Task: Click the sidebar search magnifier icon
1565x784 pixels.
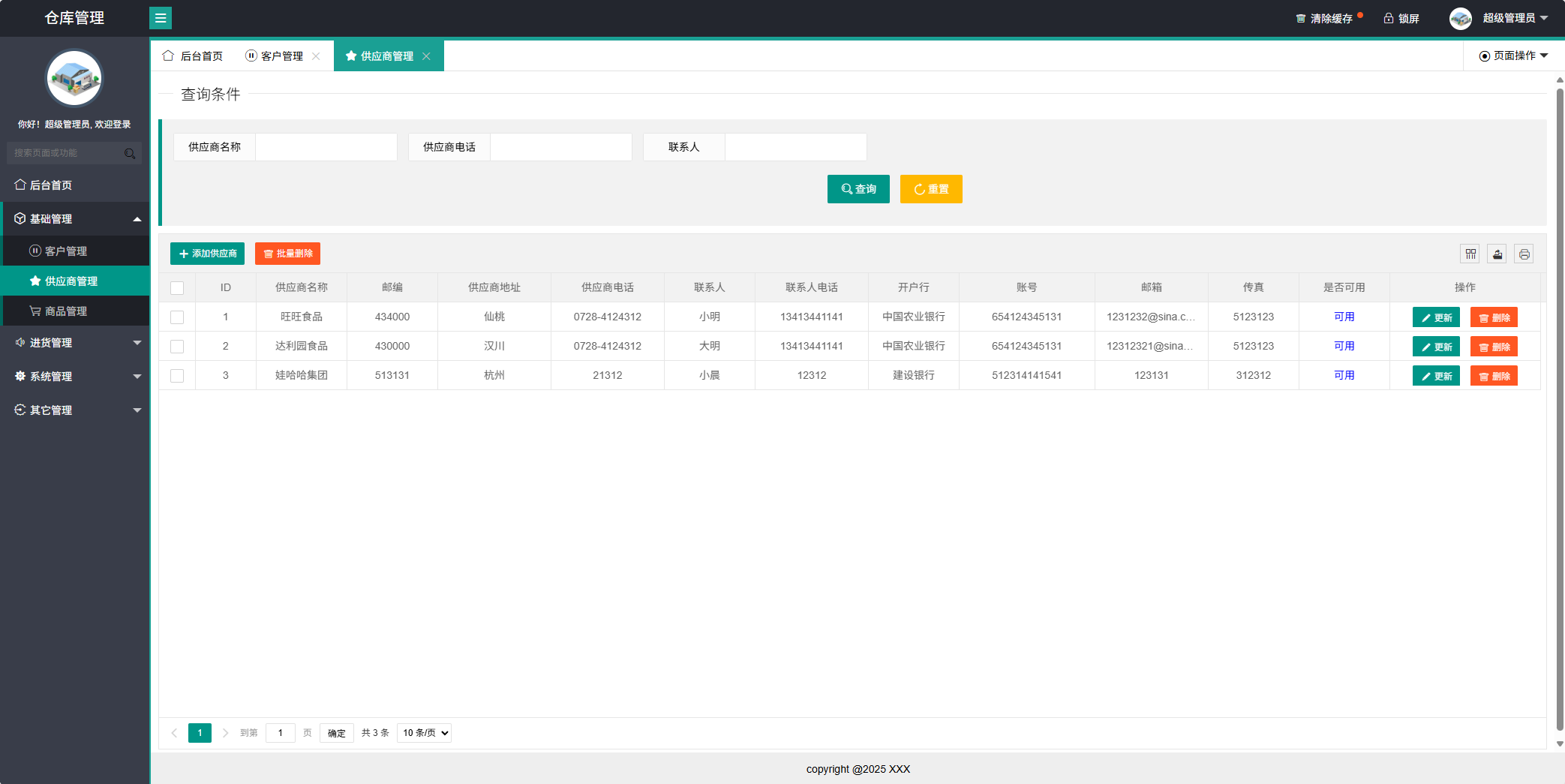Action: tap(130, 154)
